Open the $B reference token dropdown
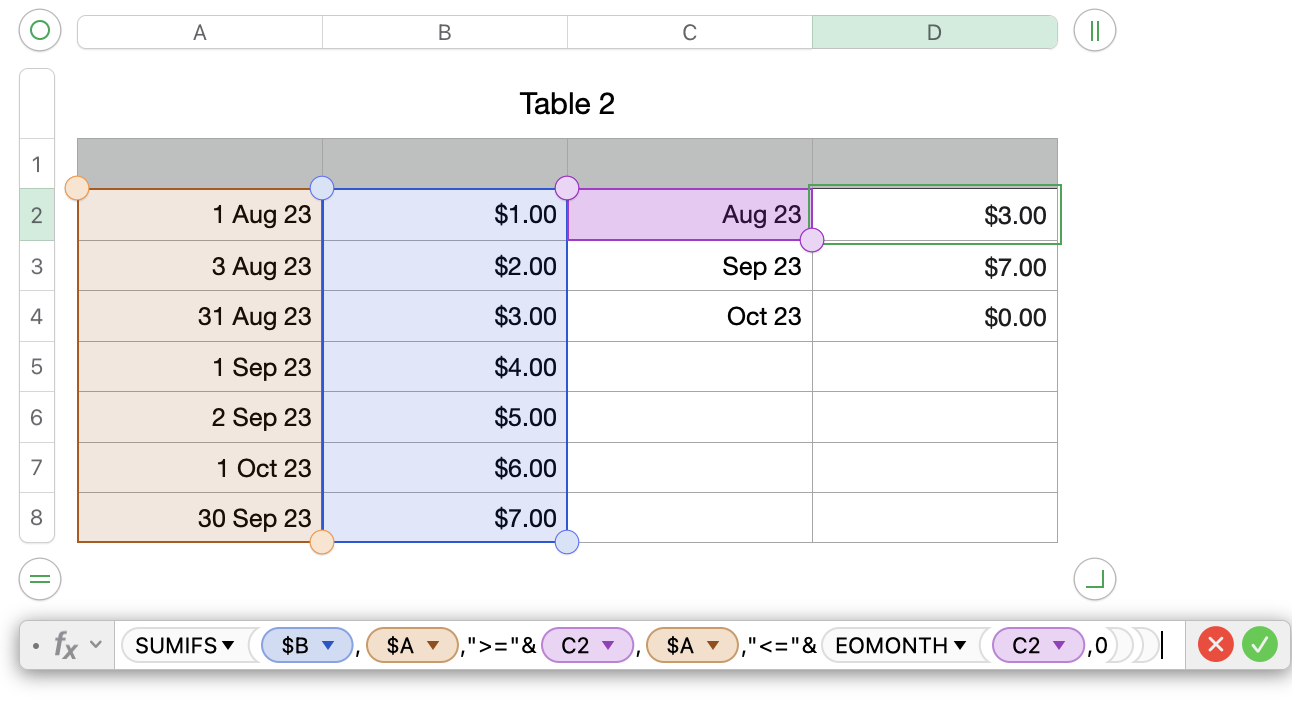This screenshot has height=710, width=1292. click(327, 646)
